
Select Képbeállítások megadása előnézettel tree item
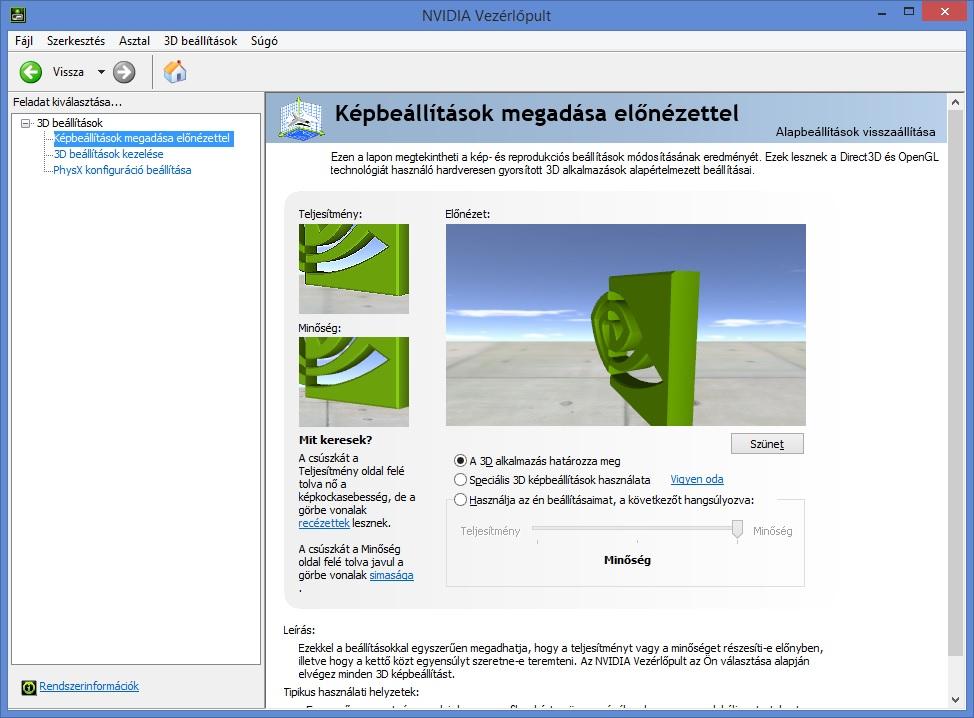[142, 138]
